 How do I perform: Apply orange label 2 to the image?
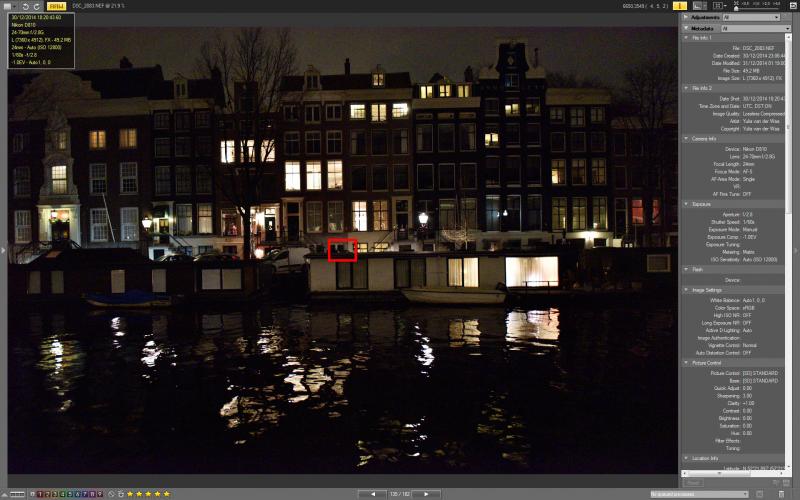pyautogui.click(x=47, y=494)
